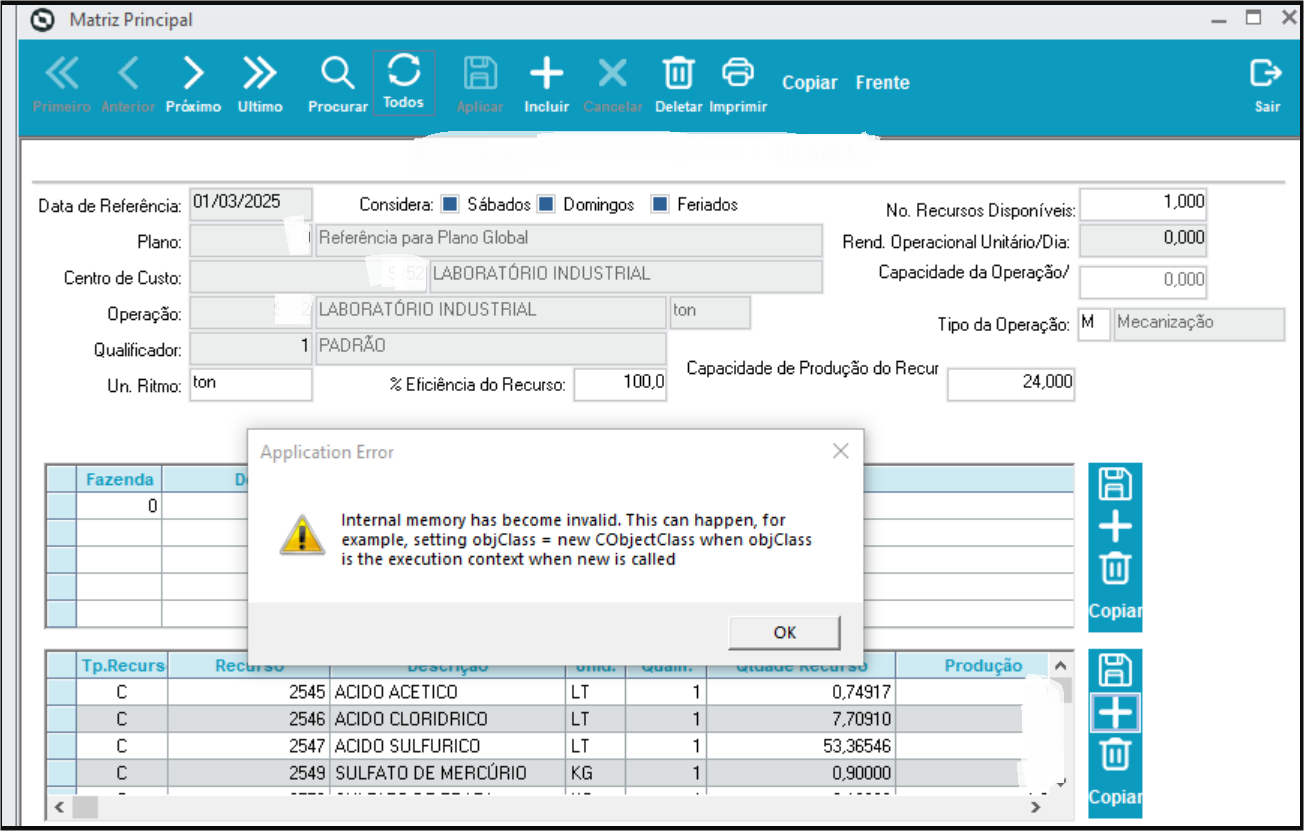Image resolution: width=1304 pixels, height=831 pixels.
Task: Click the Próximo navigation arrow
Action: [193, 75]
